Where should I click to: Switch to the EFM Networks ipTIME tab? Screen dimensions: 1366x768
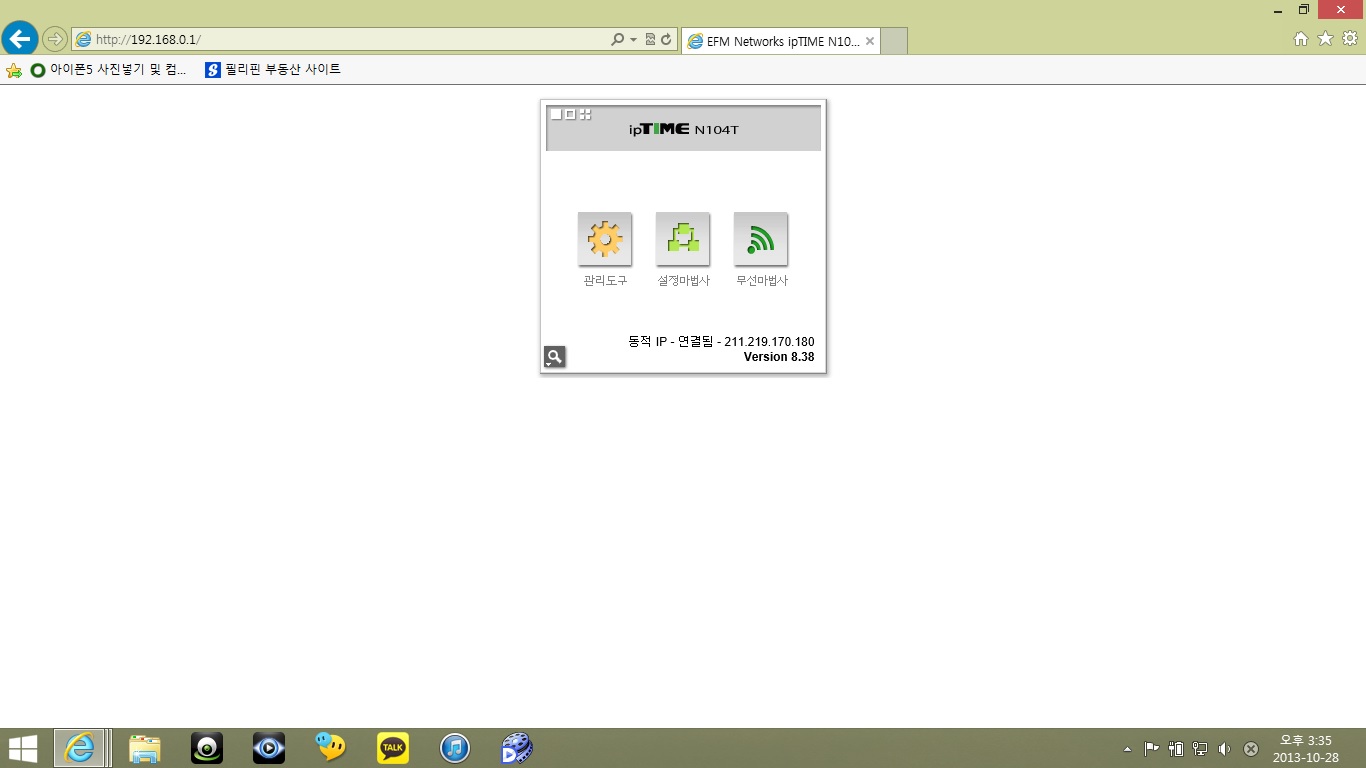tap(781, 41)
